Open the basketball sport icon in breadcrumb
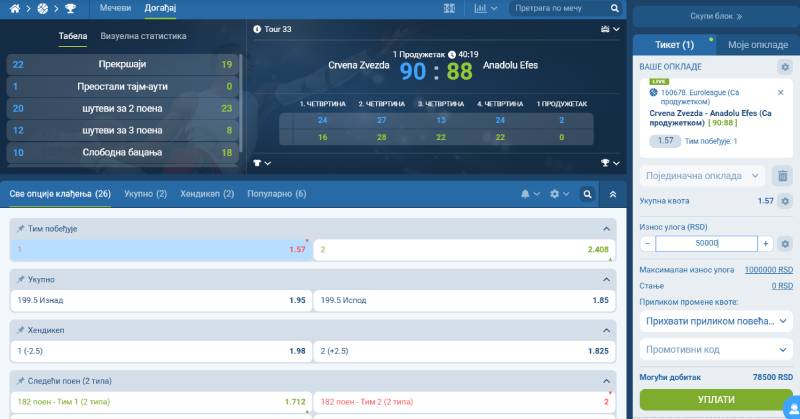This screenshot has width=800, height=419. (43, 8)
